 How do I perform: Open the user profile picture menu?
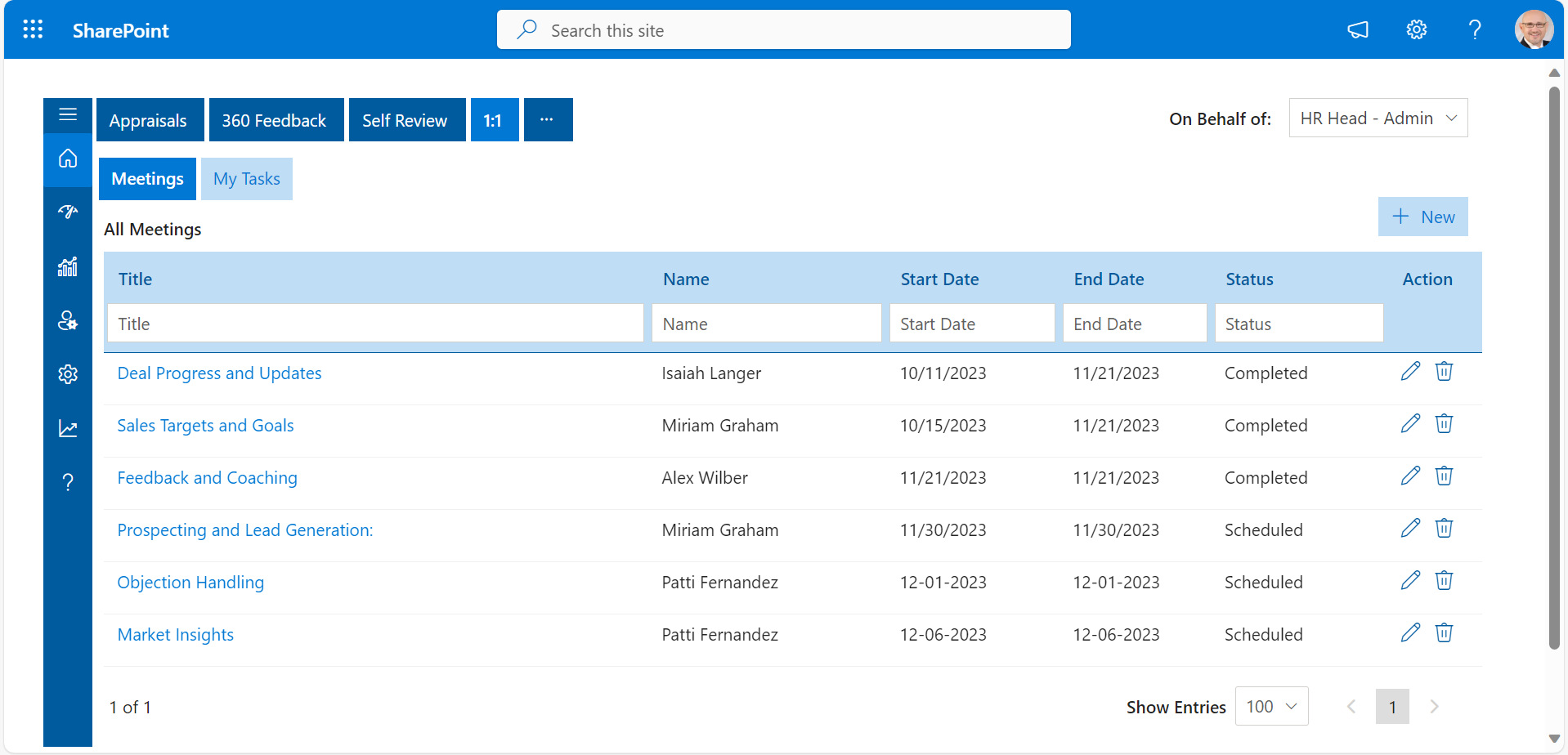1534,30
